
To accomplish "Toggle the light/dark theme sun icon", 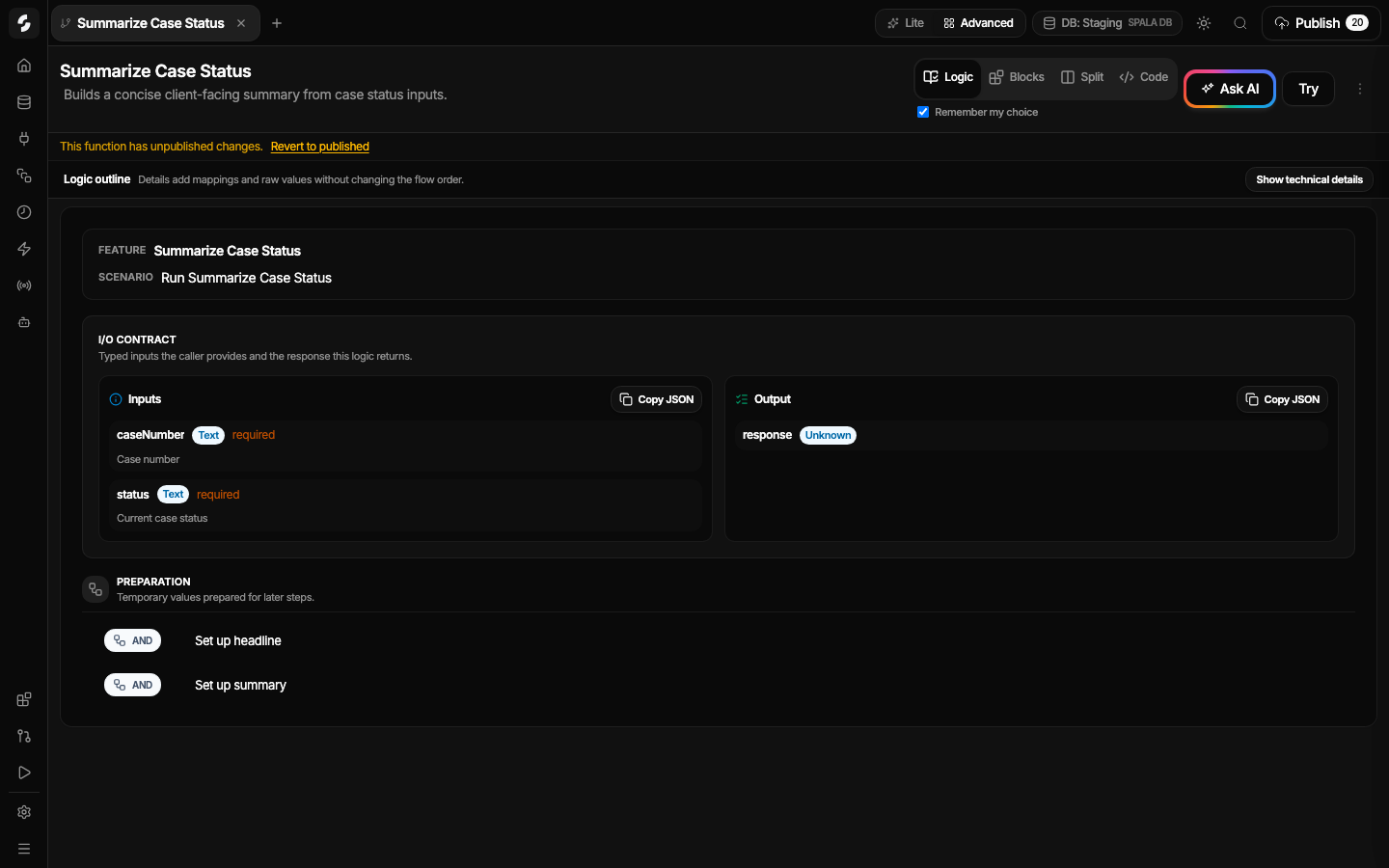I will coord(1204,23).
